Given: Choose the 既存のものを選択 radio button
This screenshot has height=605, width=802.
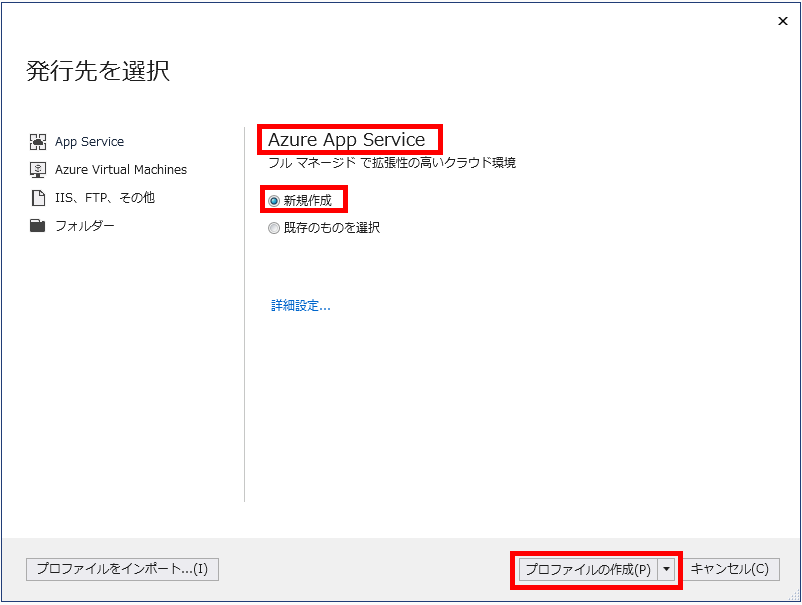Looking at the screenshot, I should 274,228.
